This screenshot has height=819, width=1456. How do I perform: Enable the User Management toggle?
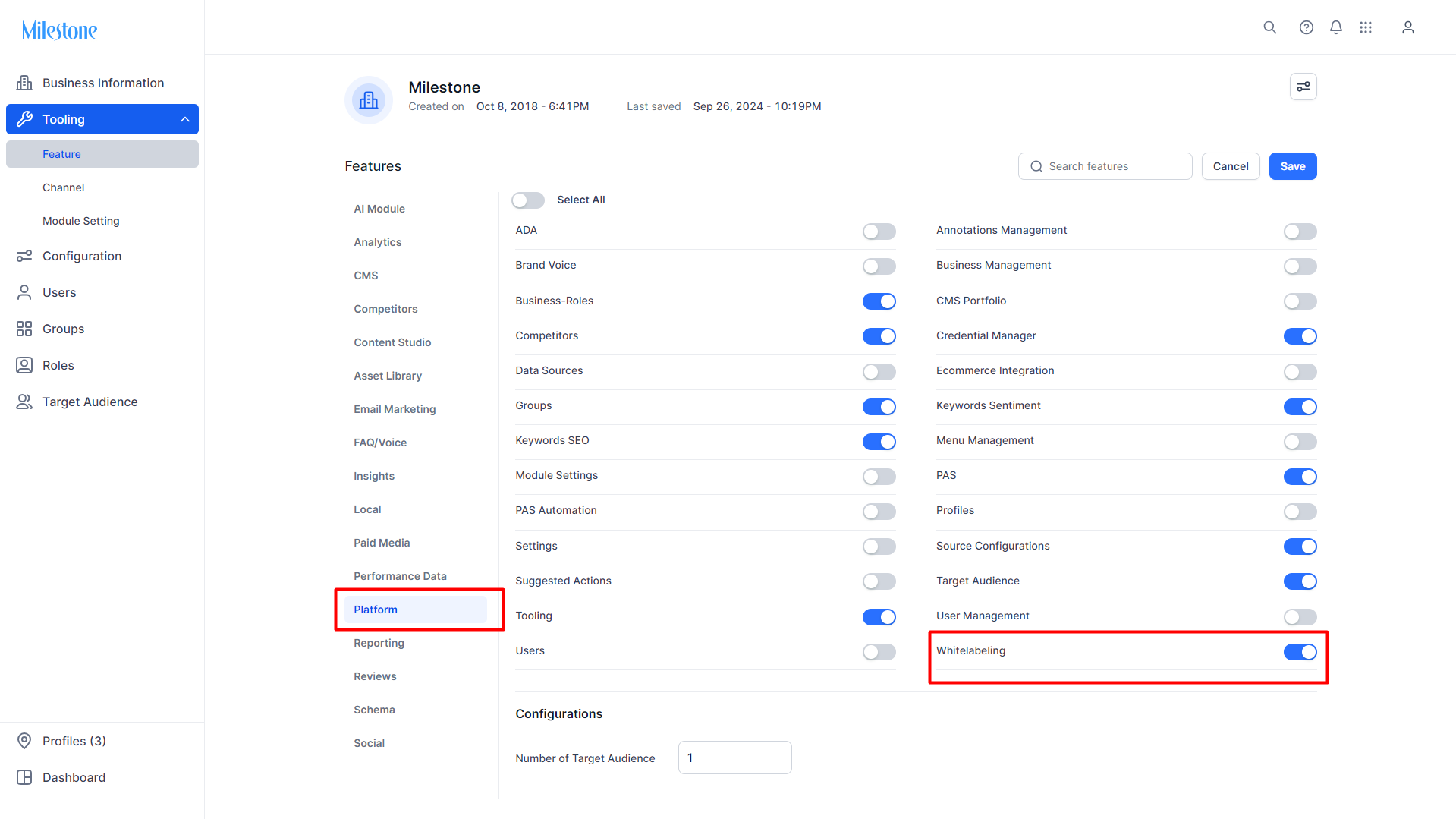(1300, 616)
